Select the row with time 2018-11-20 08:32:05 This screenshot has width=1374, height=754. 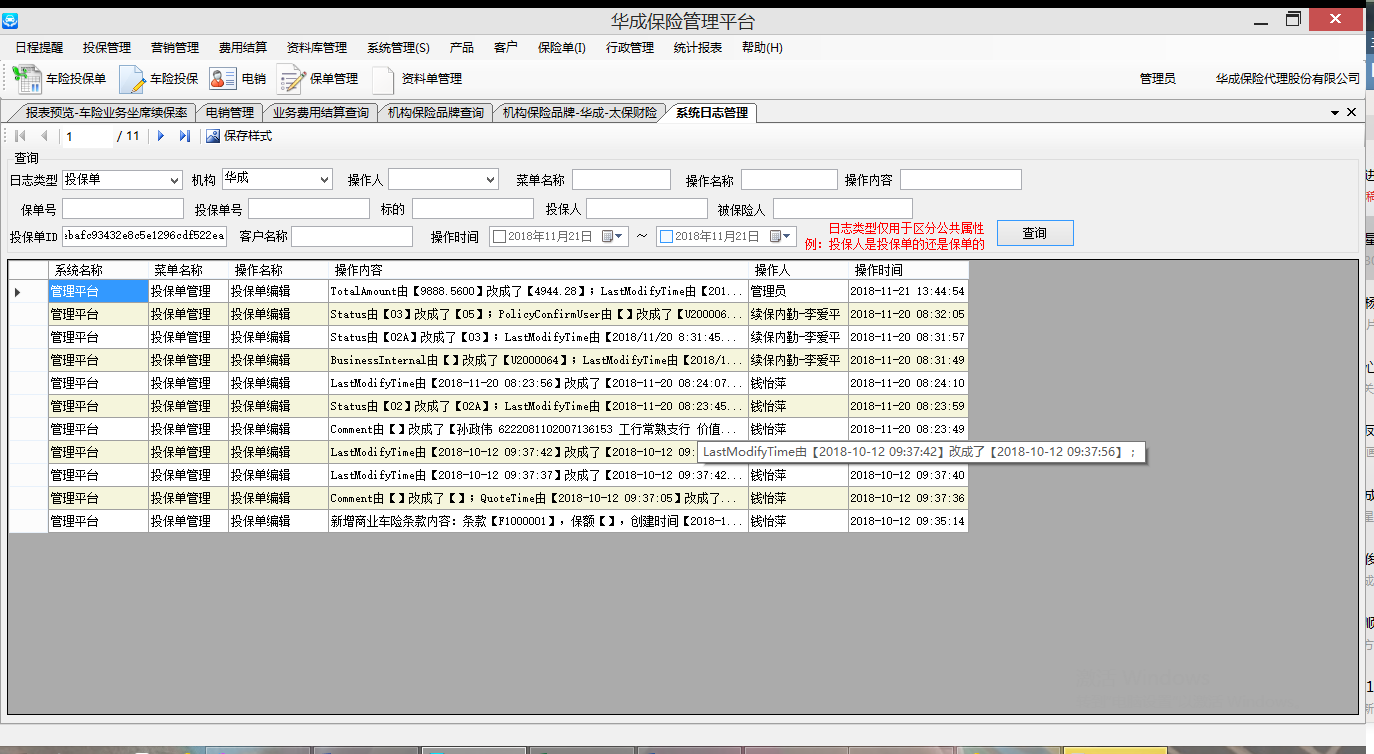pos(488,314)
